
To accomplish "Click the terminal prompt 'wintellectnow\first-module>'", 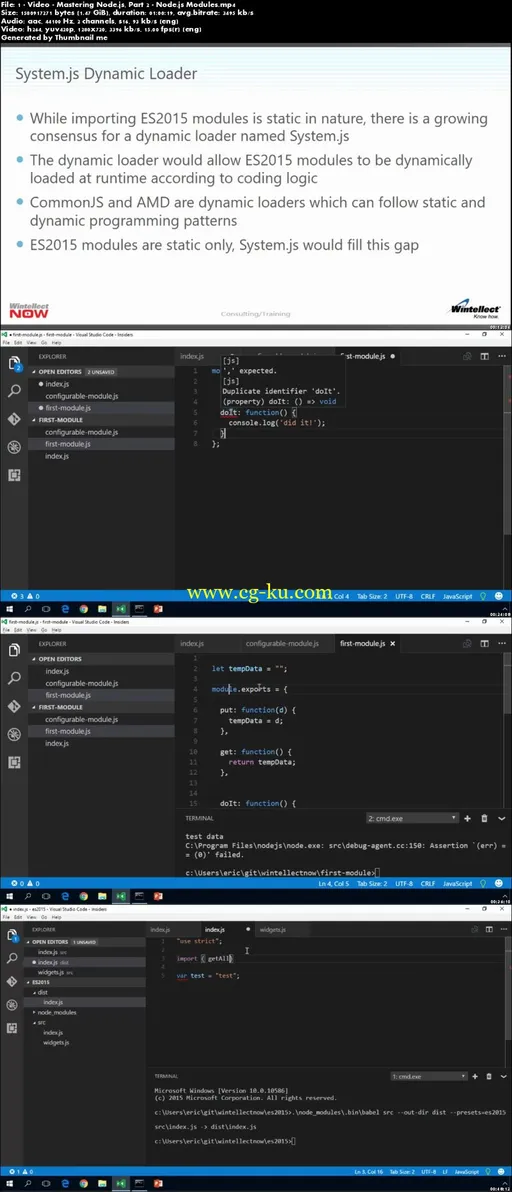I will [280, 872].
